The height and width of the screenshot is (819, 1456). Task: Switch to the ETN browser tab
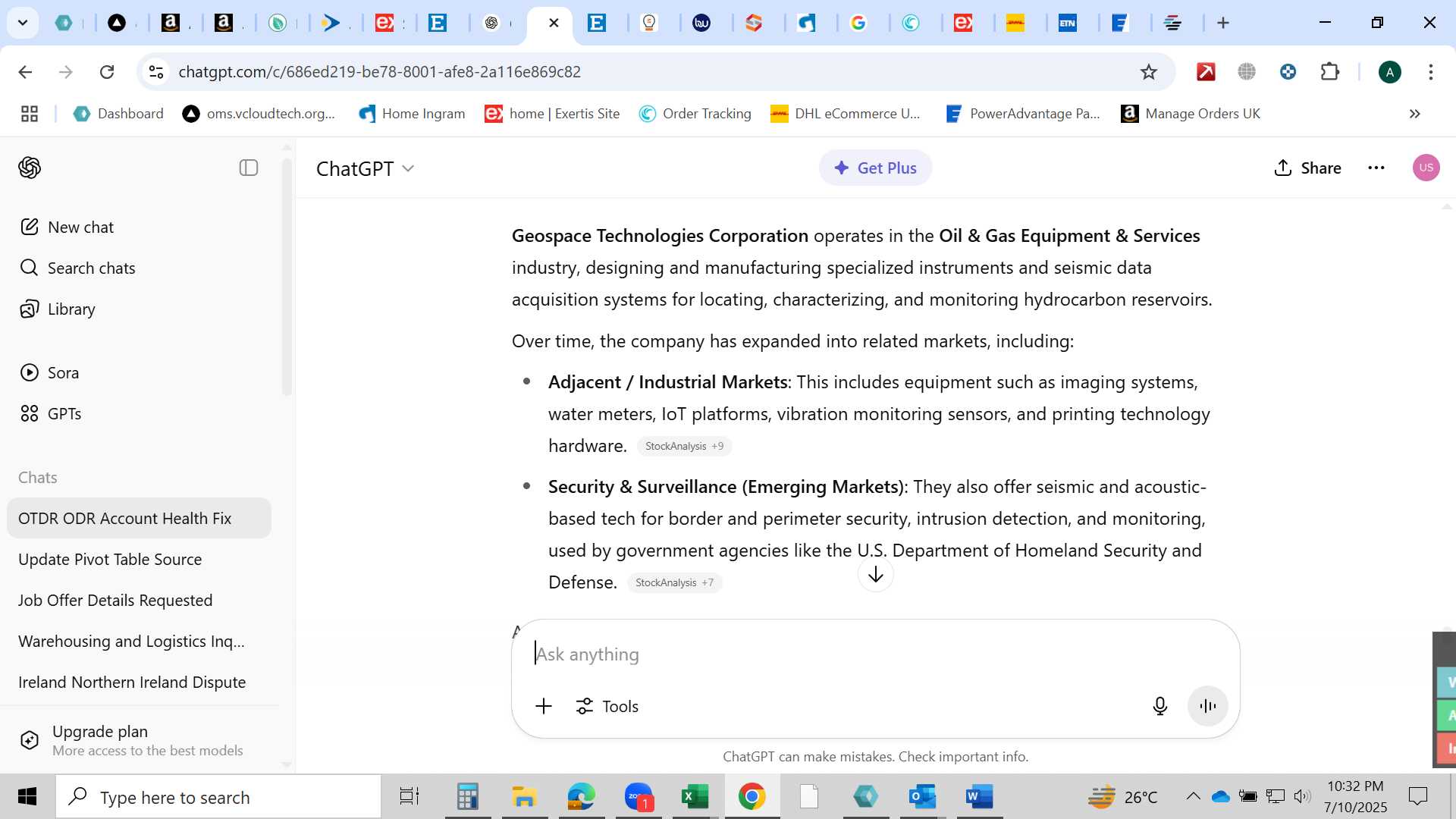click(x=1068, y=23)
